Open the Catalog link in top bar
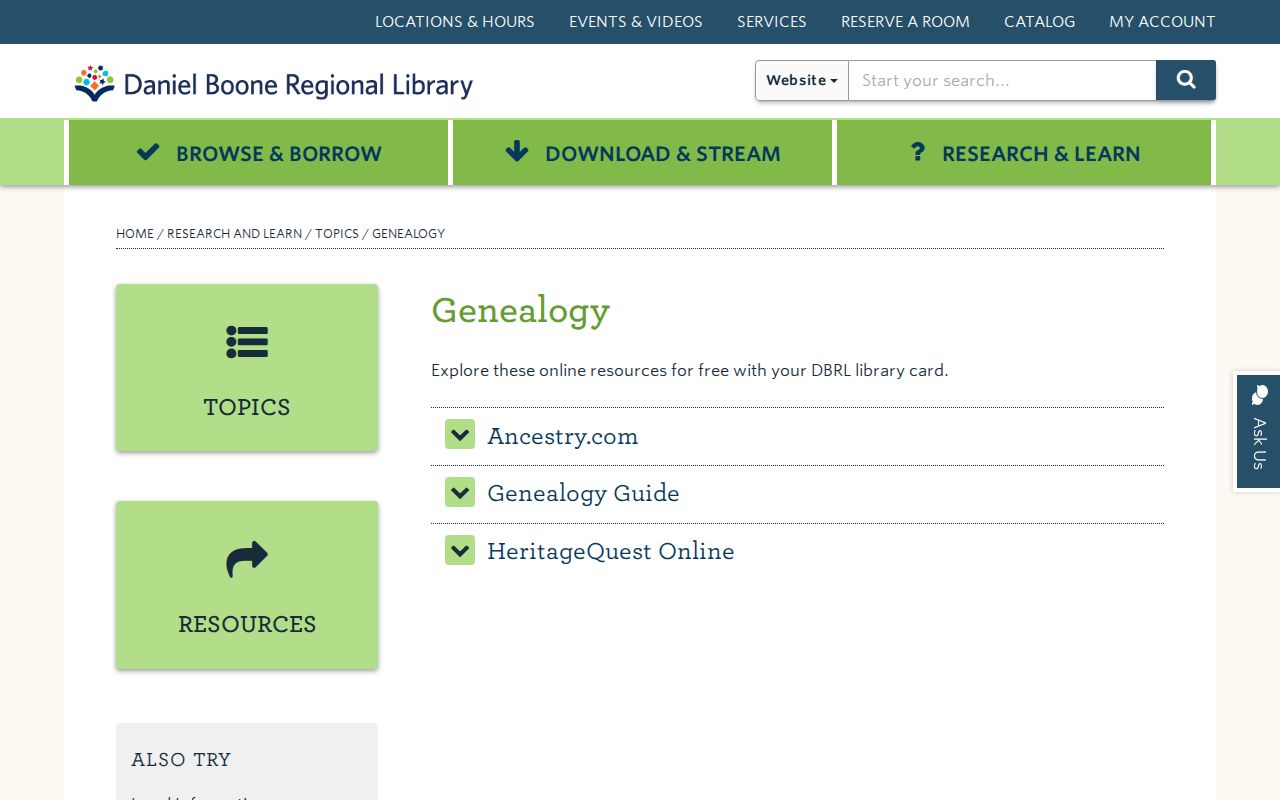 (1040, 21)
